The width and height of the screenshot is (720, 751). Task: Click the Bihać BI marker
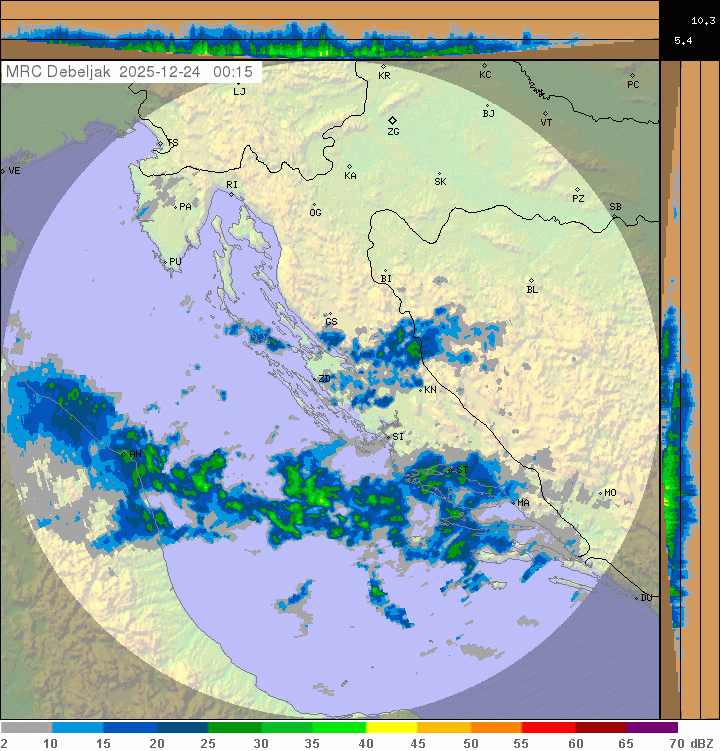(x=385, y=271)
